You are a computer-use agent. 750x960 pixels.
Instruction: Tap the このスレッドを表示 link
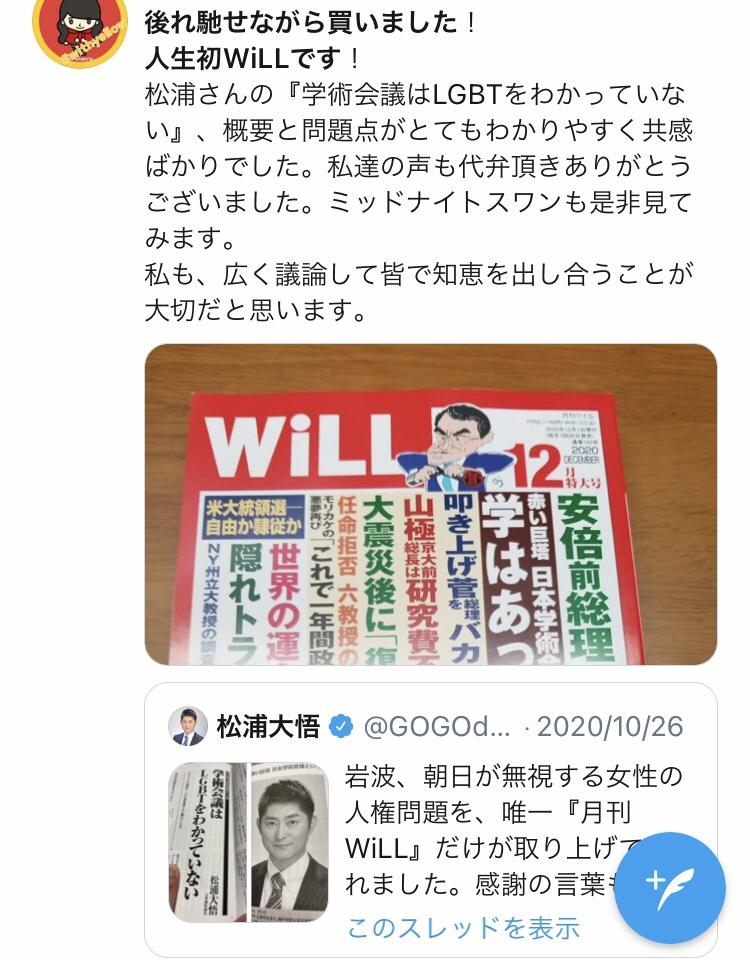click(463, 928)
